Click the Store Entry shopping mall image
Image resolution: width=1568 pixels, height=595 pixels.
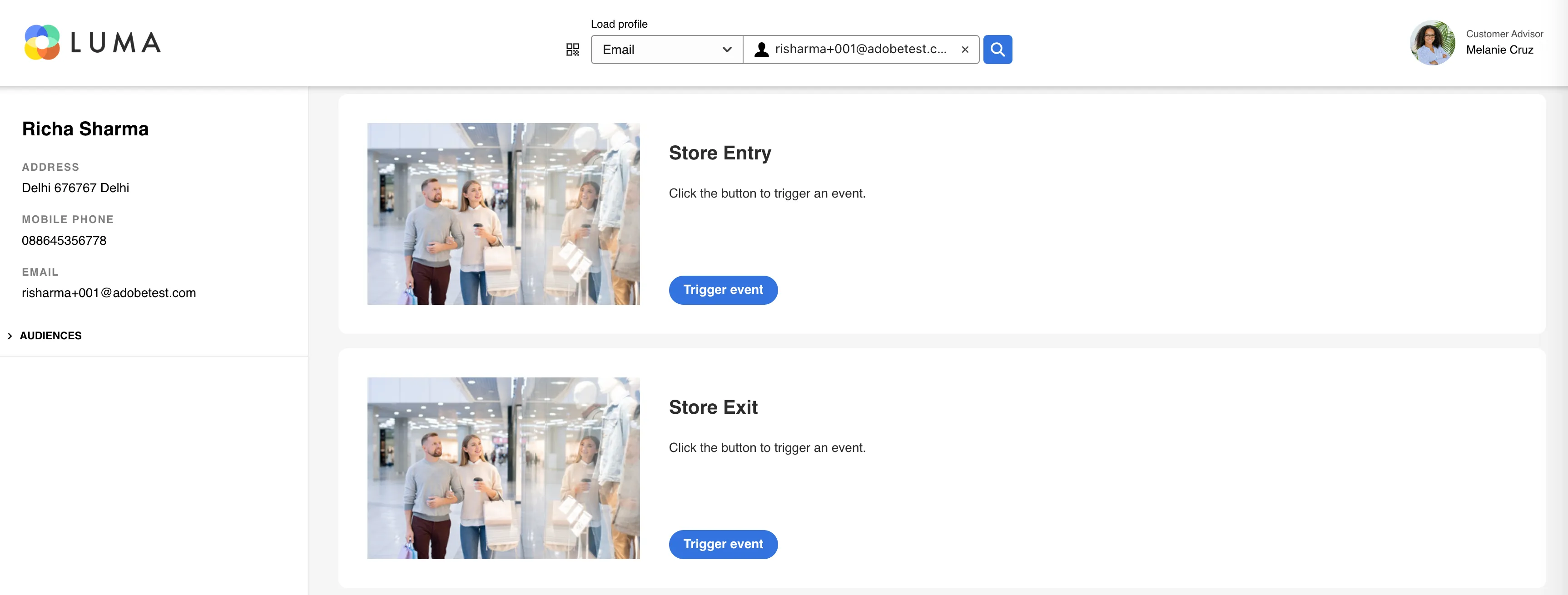503,214
